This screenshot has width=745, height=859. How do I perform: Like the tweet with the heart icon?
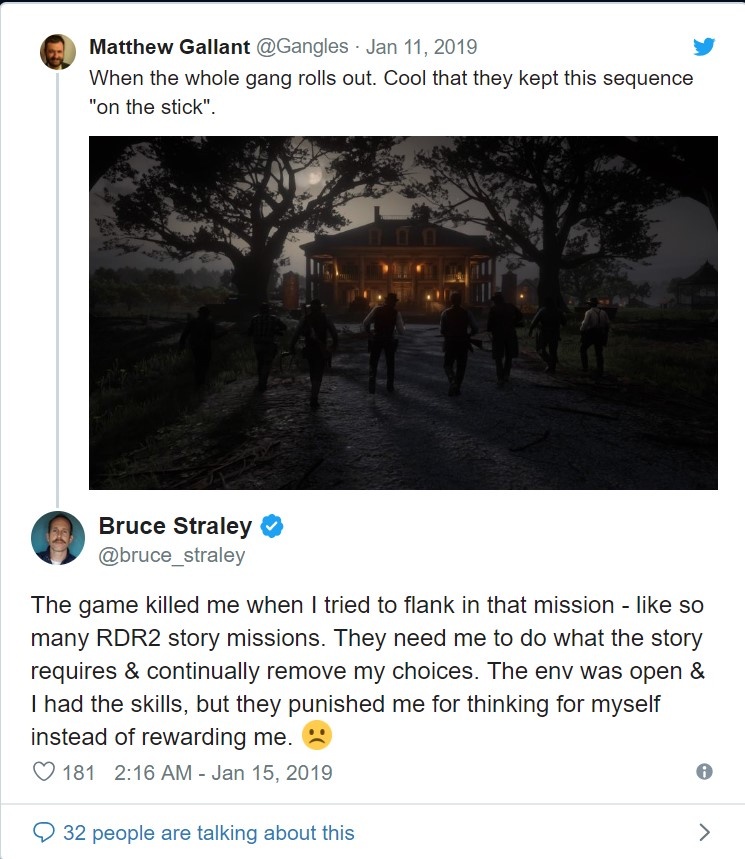(x=43, y=772)
